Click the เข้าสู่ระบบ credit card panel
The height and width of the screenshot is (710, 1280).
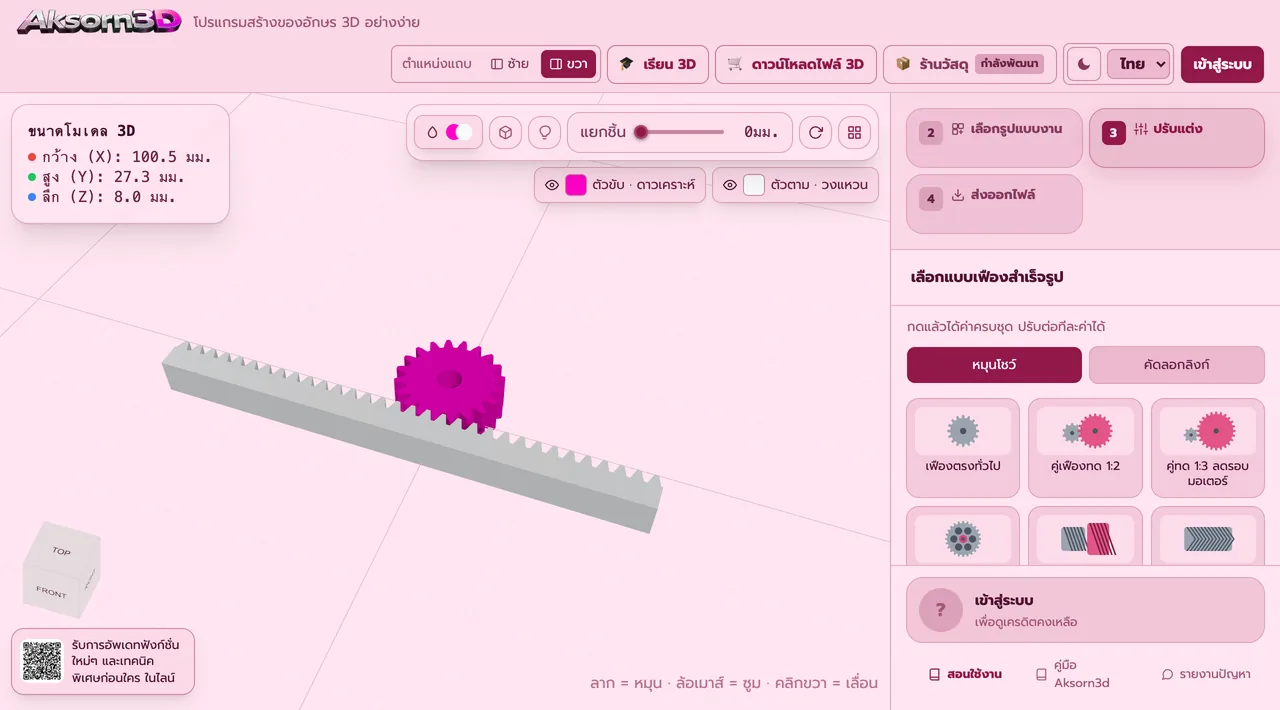pos(1085,610)
